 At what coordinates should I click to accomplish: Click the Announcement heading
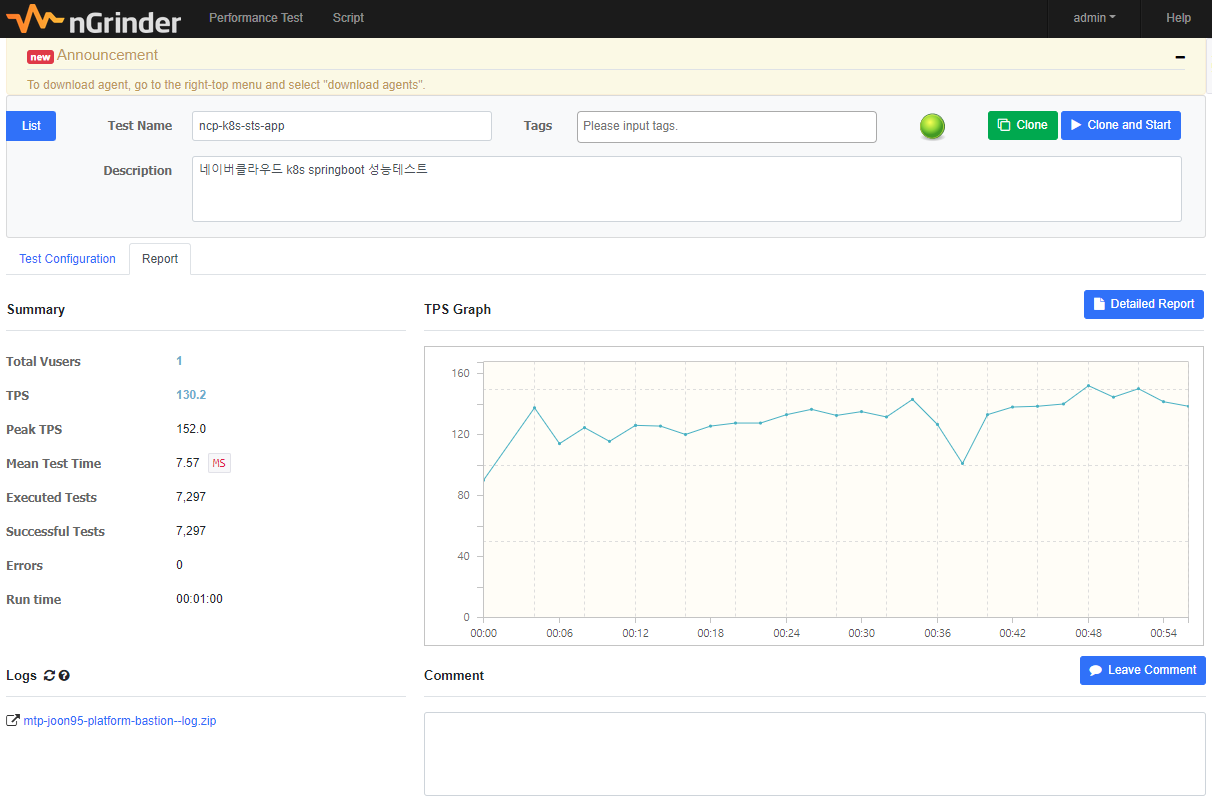coord(107,55)
